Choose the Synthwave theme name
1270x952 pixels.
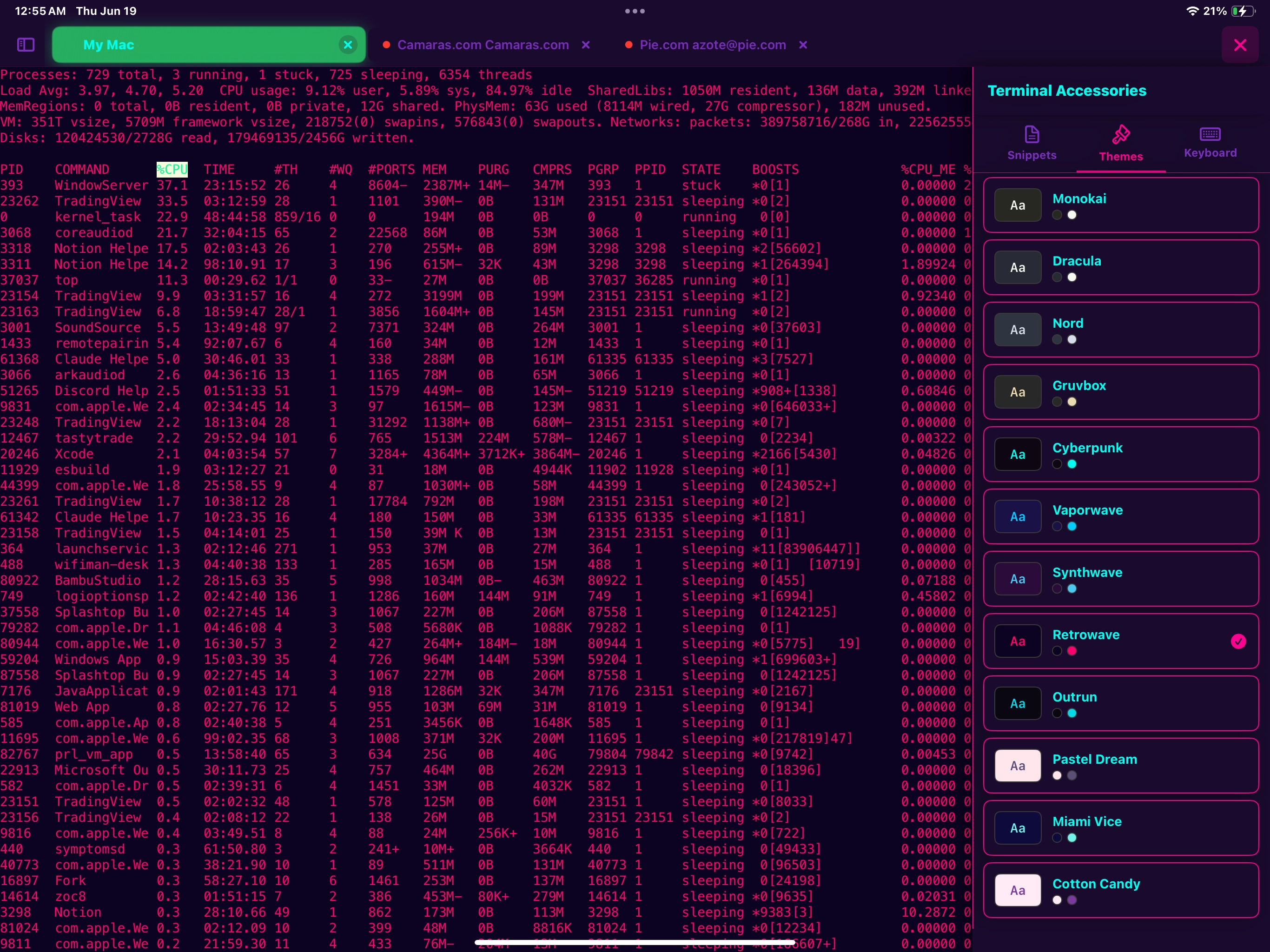1087,573
